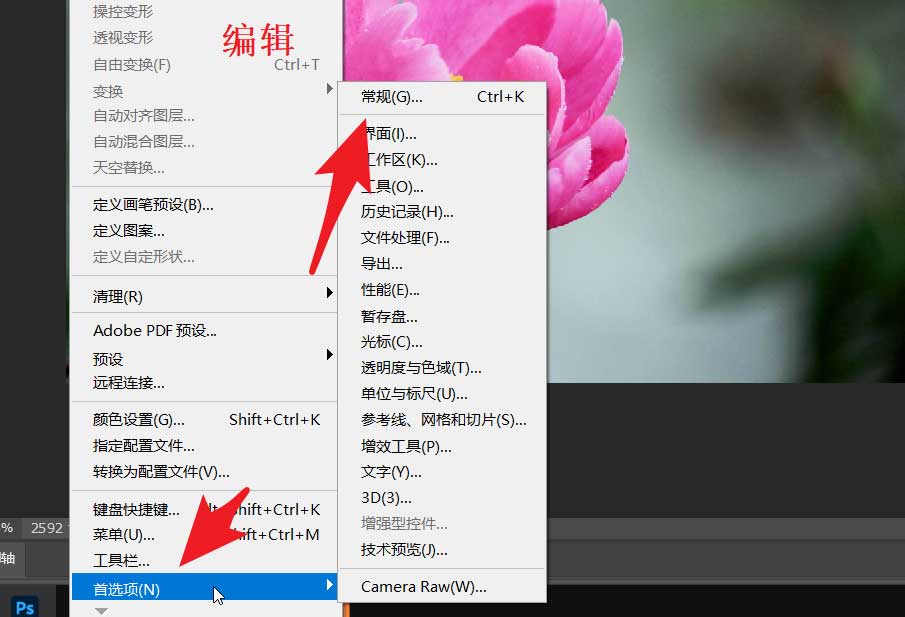
Task: Open 参考线、网格和切片 preferences
Action: point(430,420)
